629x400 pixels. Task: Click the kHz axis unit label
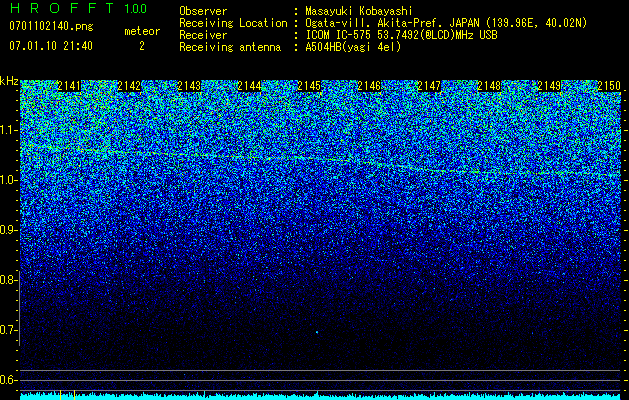tap(9, 81)
